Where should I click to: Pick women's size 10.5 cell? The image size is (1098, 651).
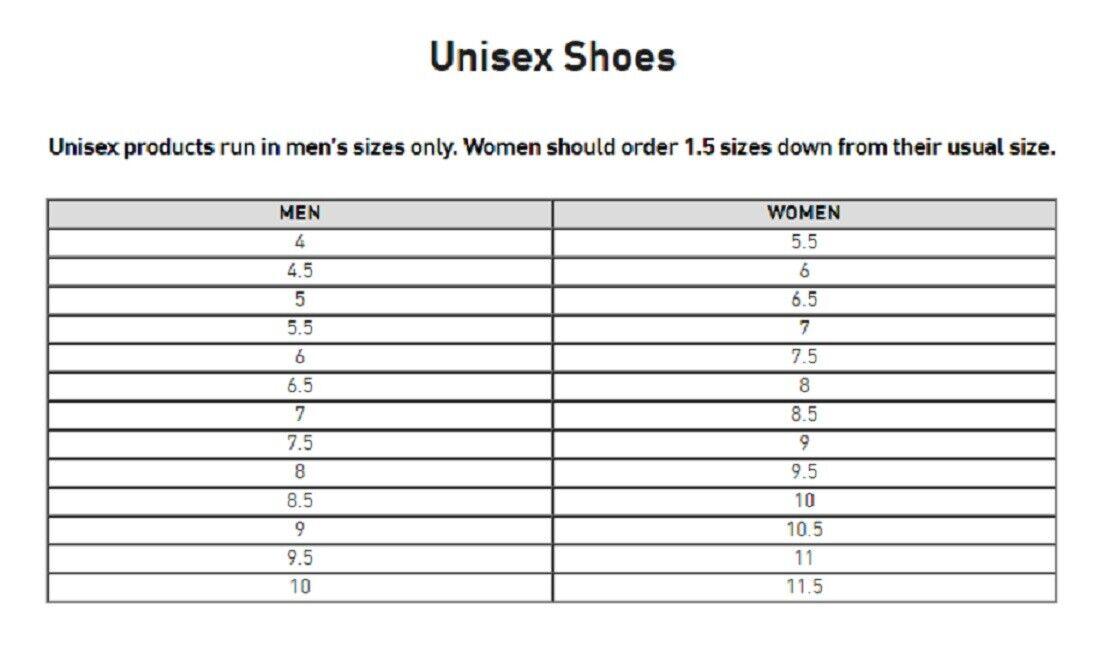(x=804, y=529)
